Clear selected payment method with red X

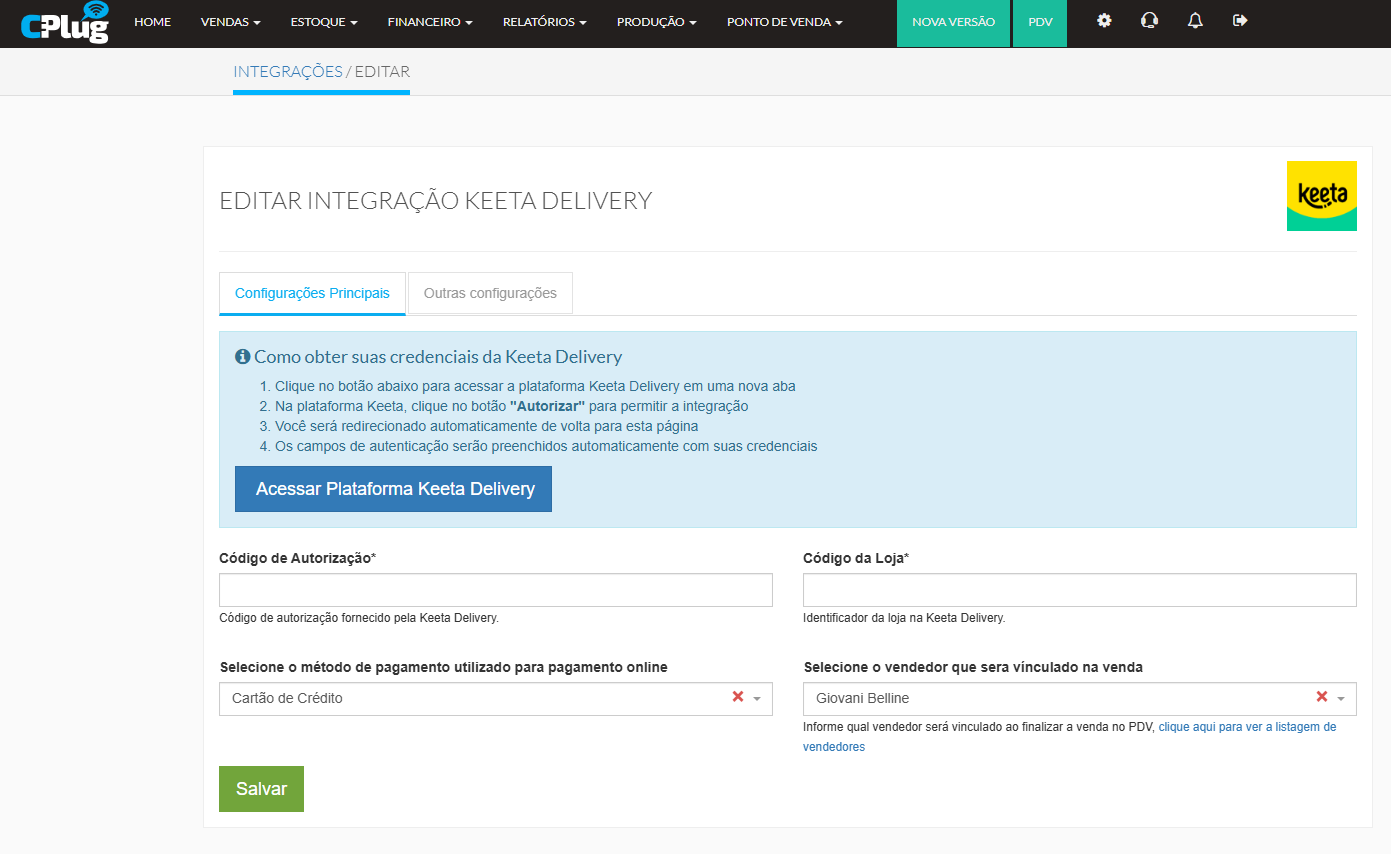738,697
